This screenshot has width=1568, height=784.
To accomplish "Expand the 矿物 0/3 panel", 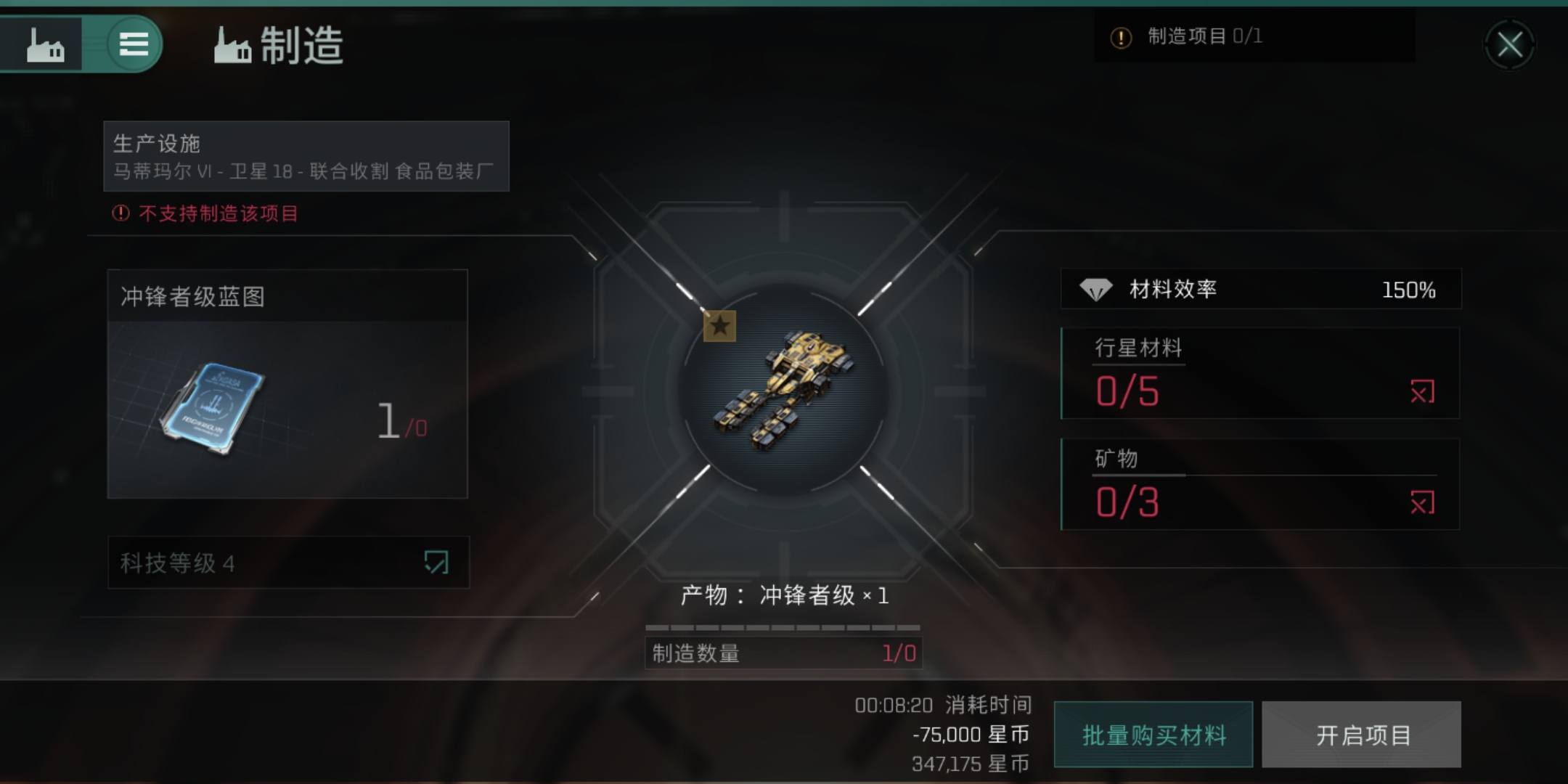I will (x=1260, y=484).
